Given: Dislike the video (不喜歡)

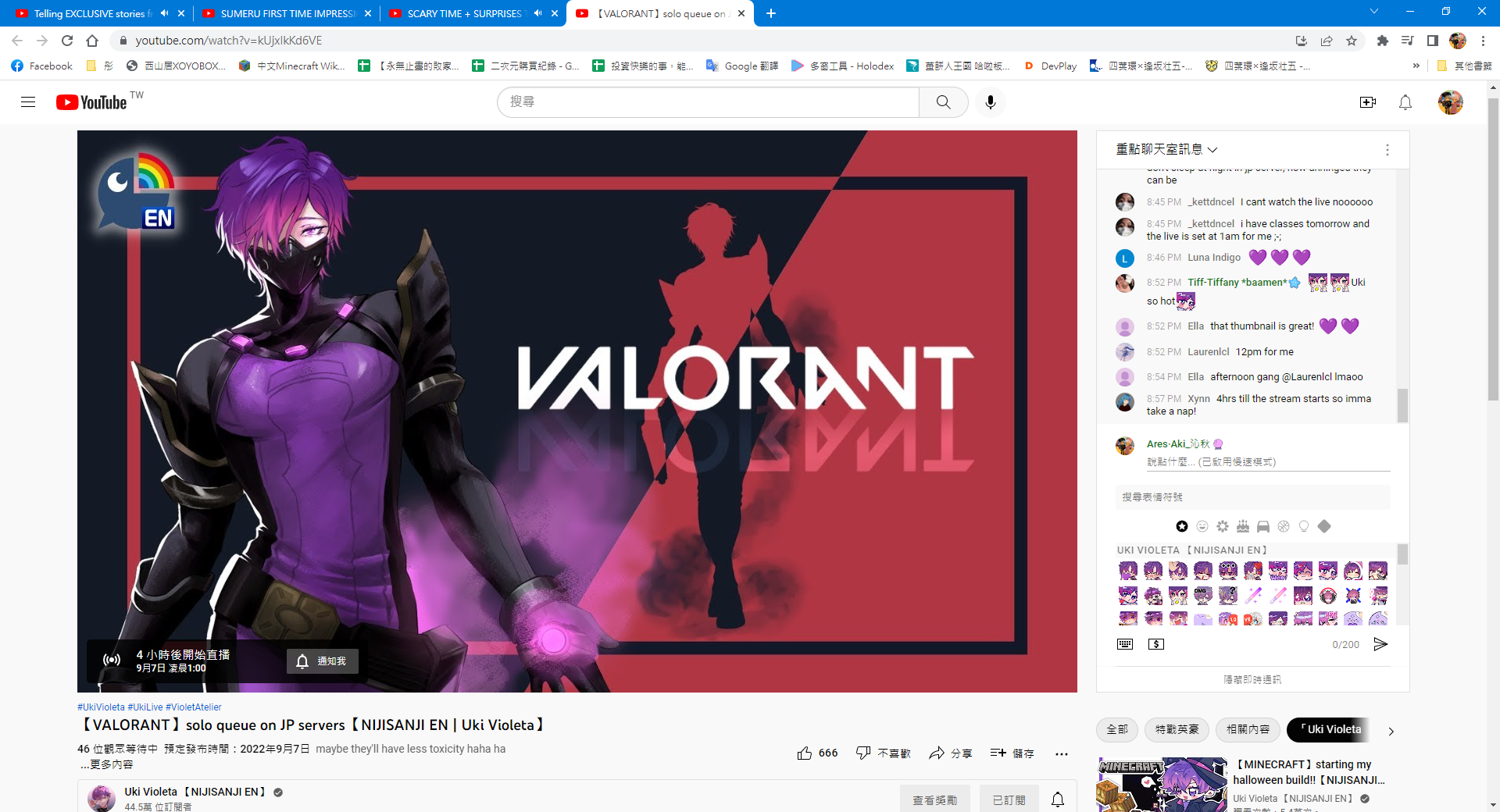Looking at the screenshot, I should [883, 753].
